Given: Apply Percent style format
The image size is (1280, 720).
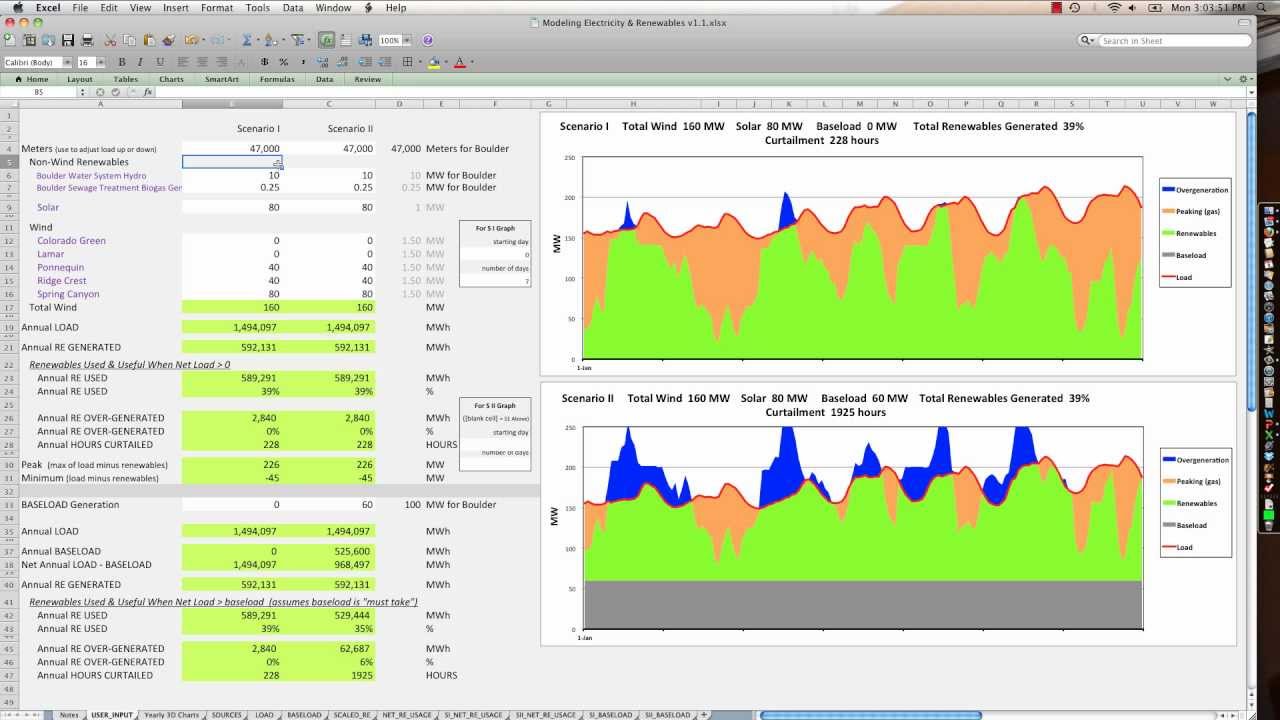Looking at the screenshot, I should tap(283, 62).
